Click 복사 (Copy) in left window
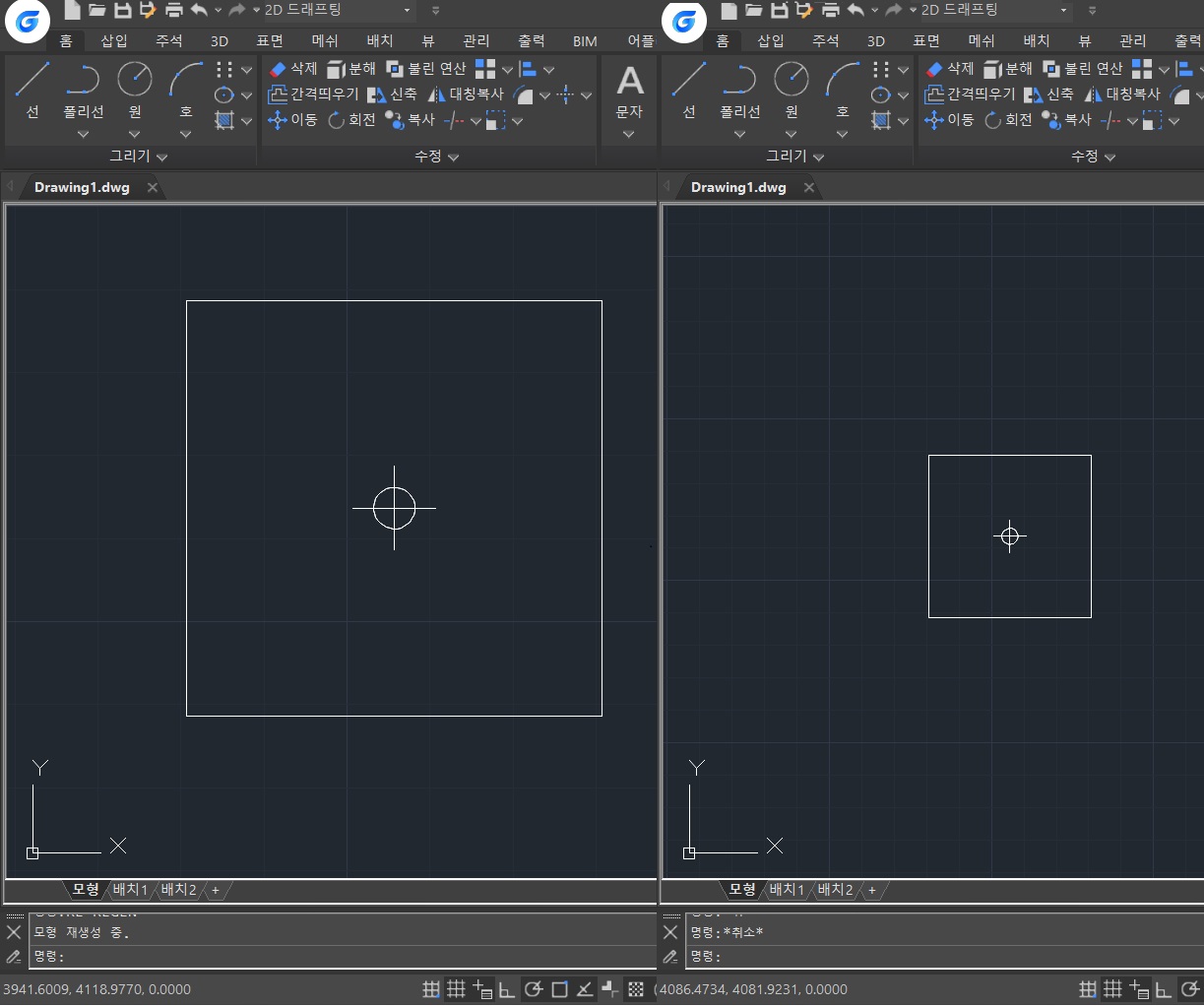The width and height of the screenshot is (1204, 1006). [x=410, y=120]
